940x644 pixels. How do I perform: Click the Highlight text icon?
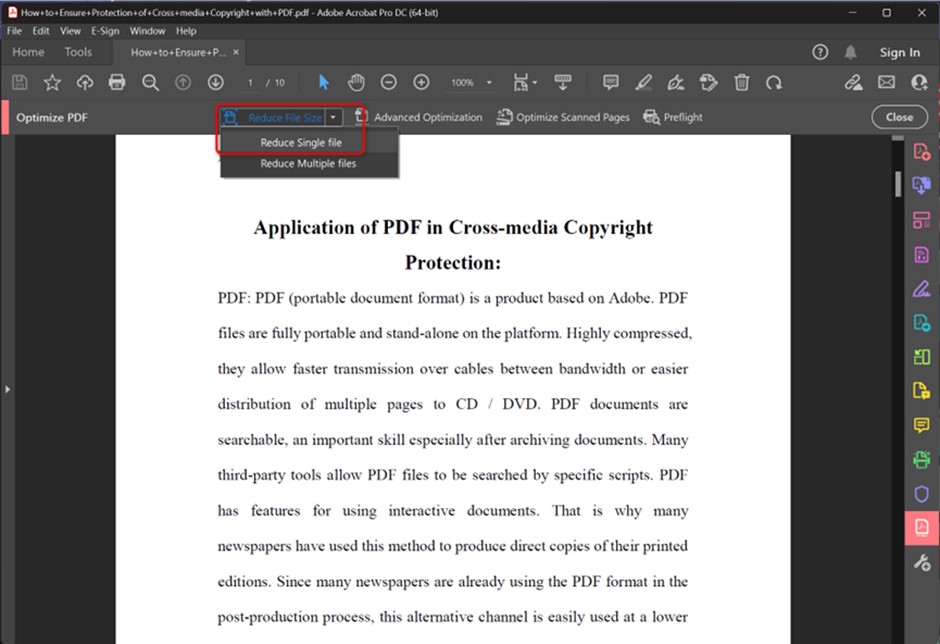coord(644,82)
